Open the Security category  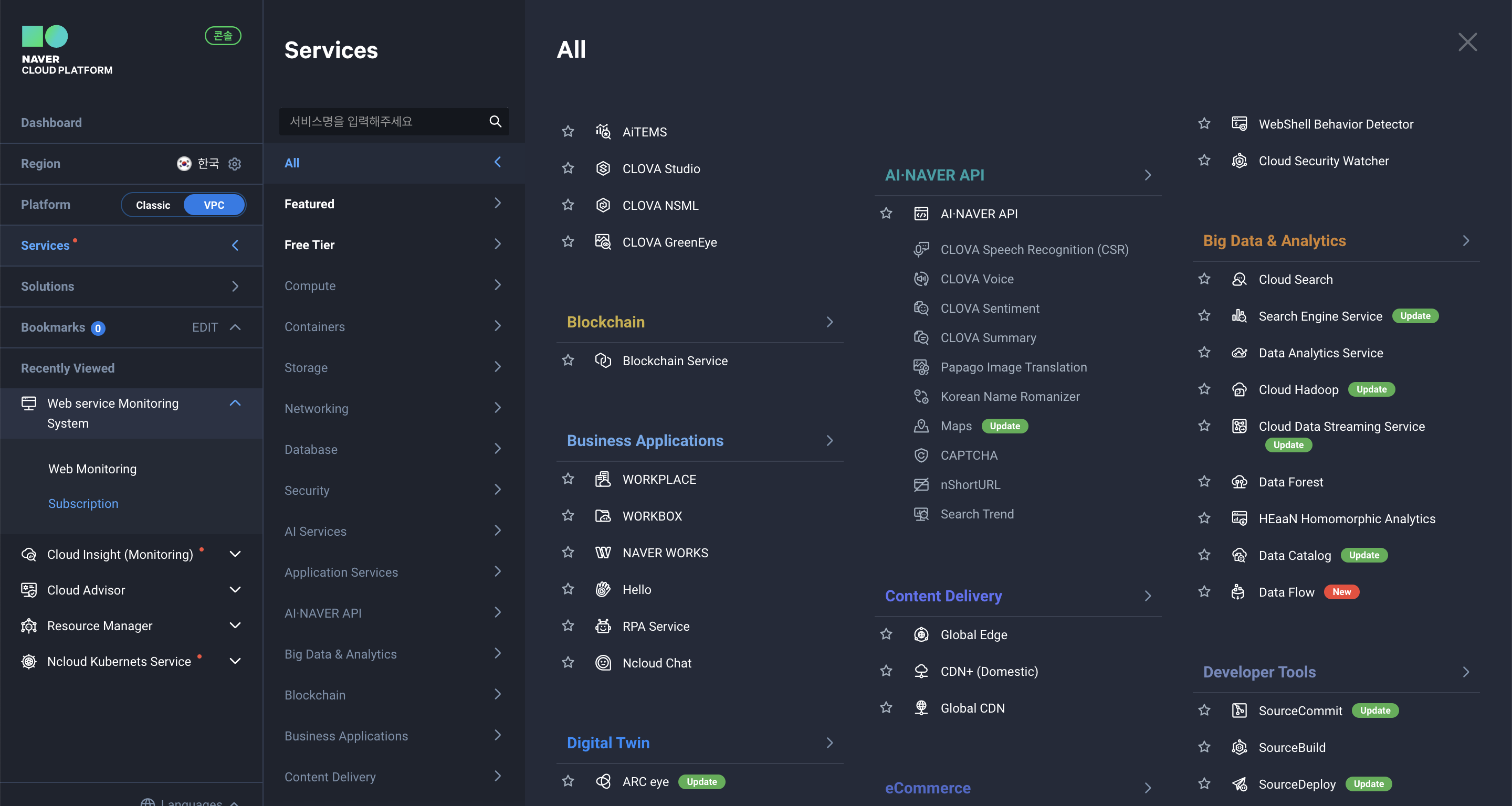[394, 491]
